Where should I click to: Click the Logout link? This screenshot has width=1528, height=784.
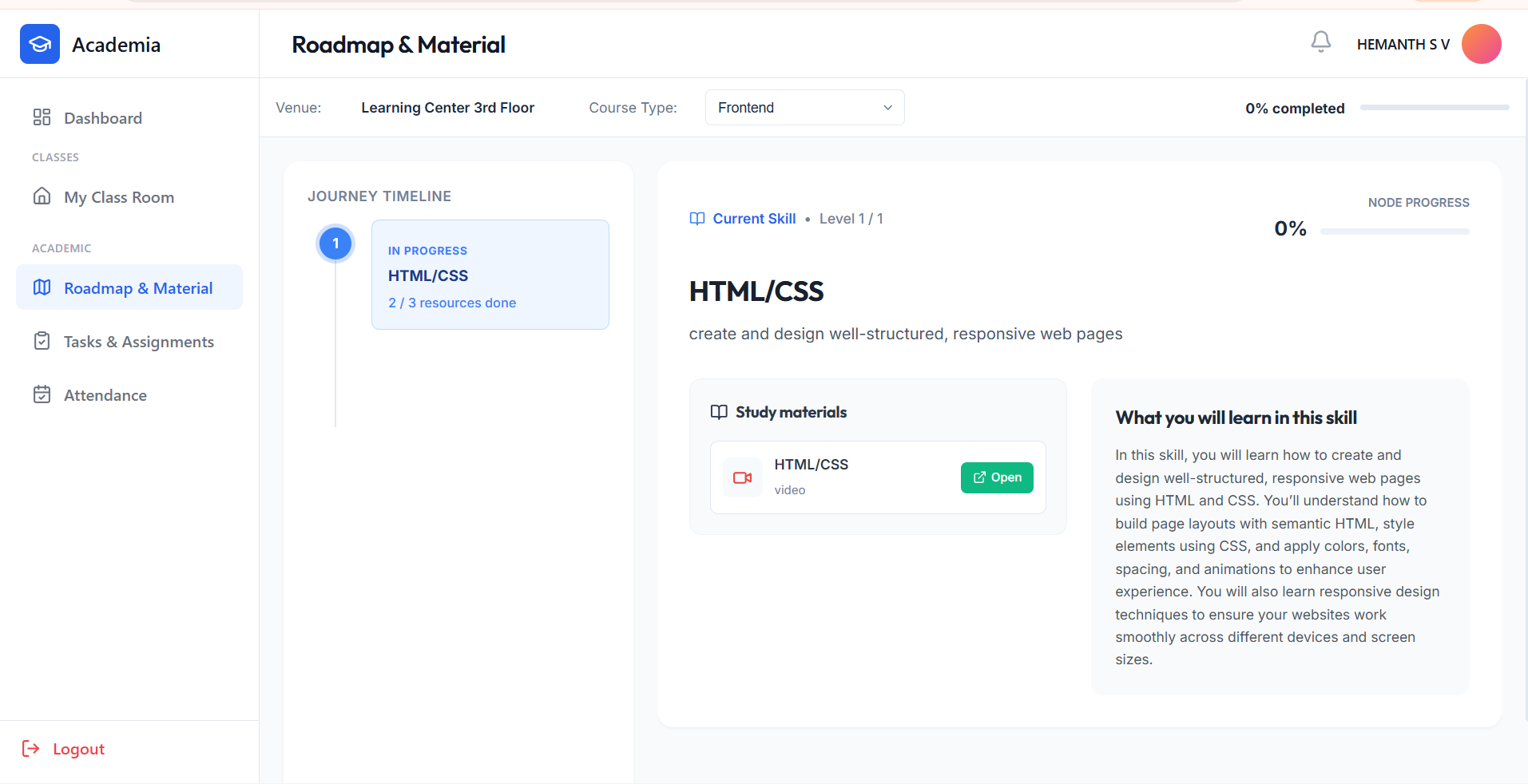click(x=78, y=749)
